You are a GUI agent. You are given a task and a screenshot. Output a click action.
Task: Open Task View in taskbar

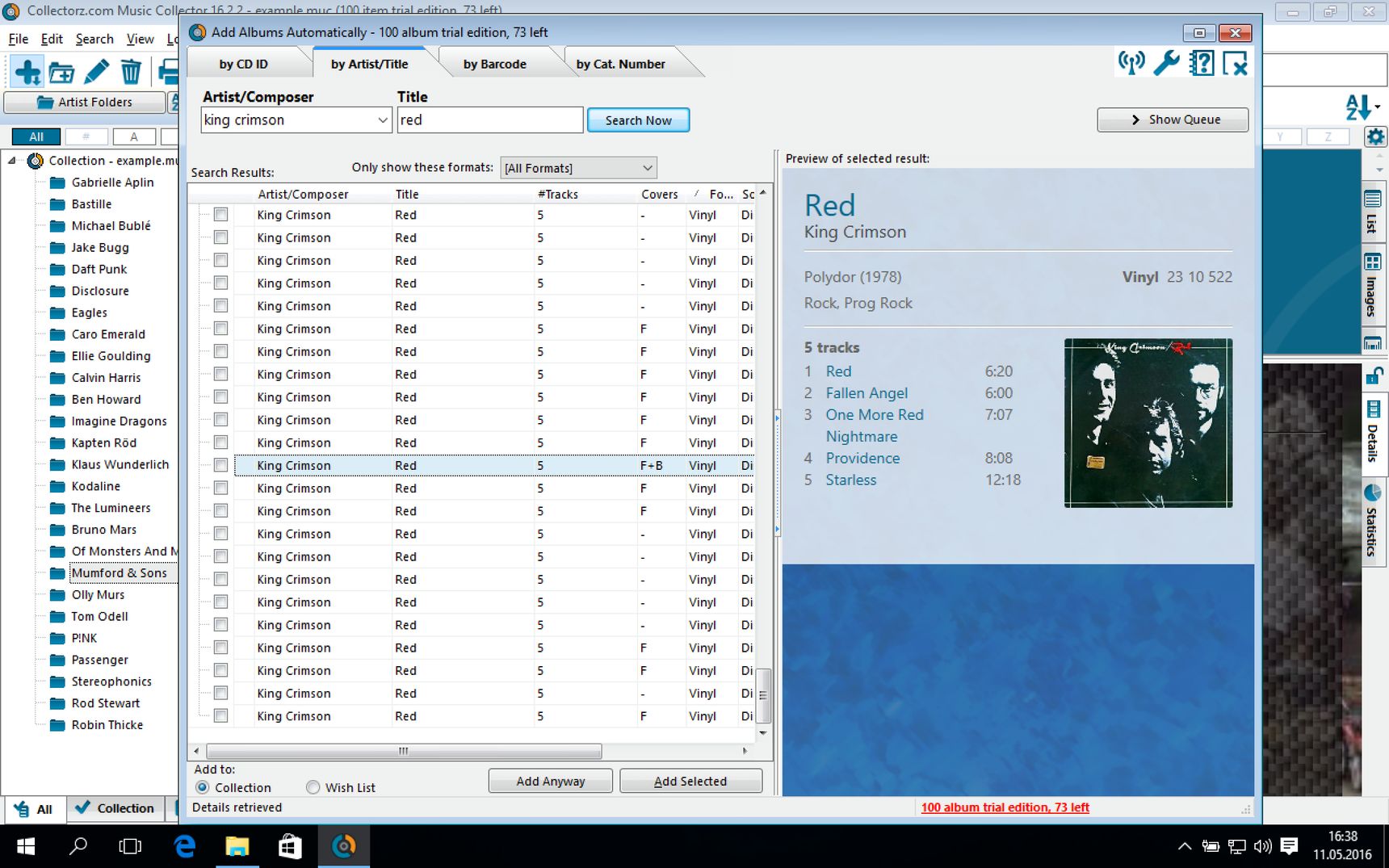point(130,846)
